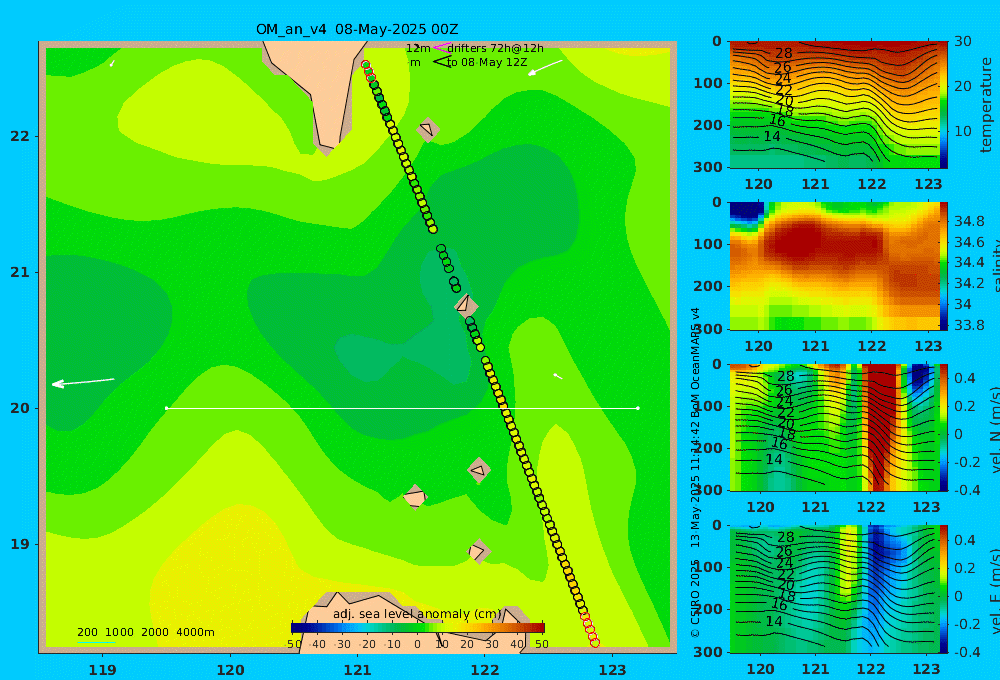1000x680 pixels.
Task: Click the salinity colorbar scale
Action: coord(944,266)
